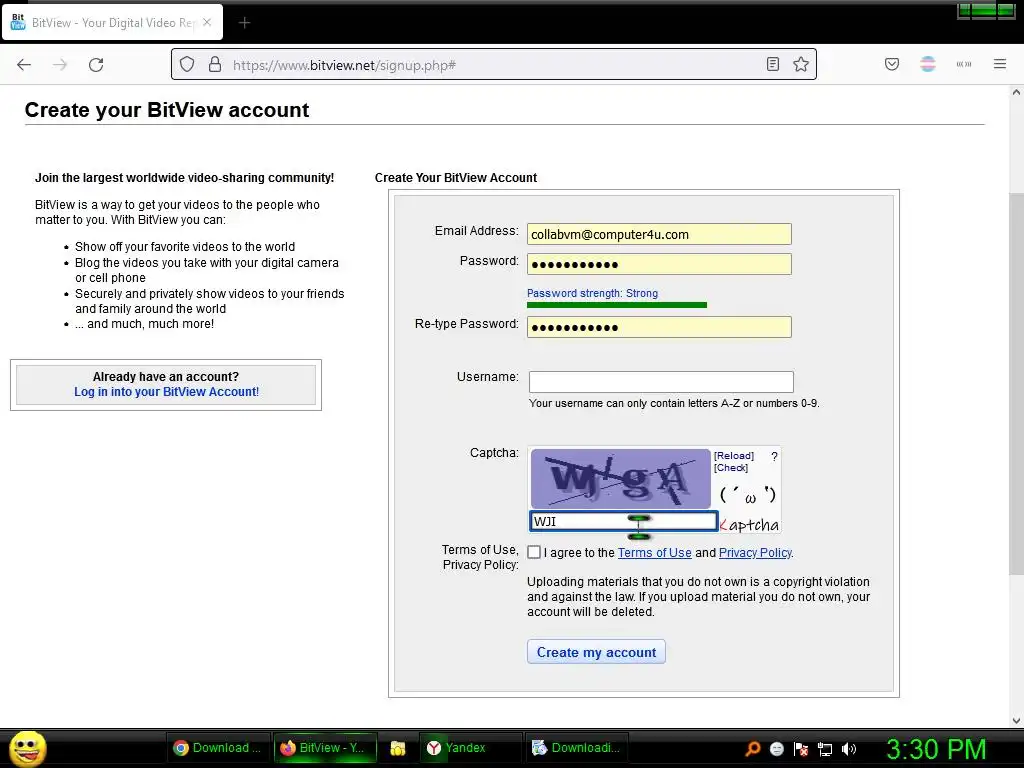The width and height of the screenshot is (1024, 768).
Task: Open the Terms of Use link
Action: [654, 552]
